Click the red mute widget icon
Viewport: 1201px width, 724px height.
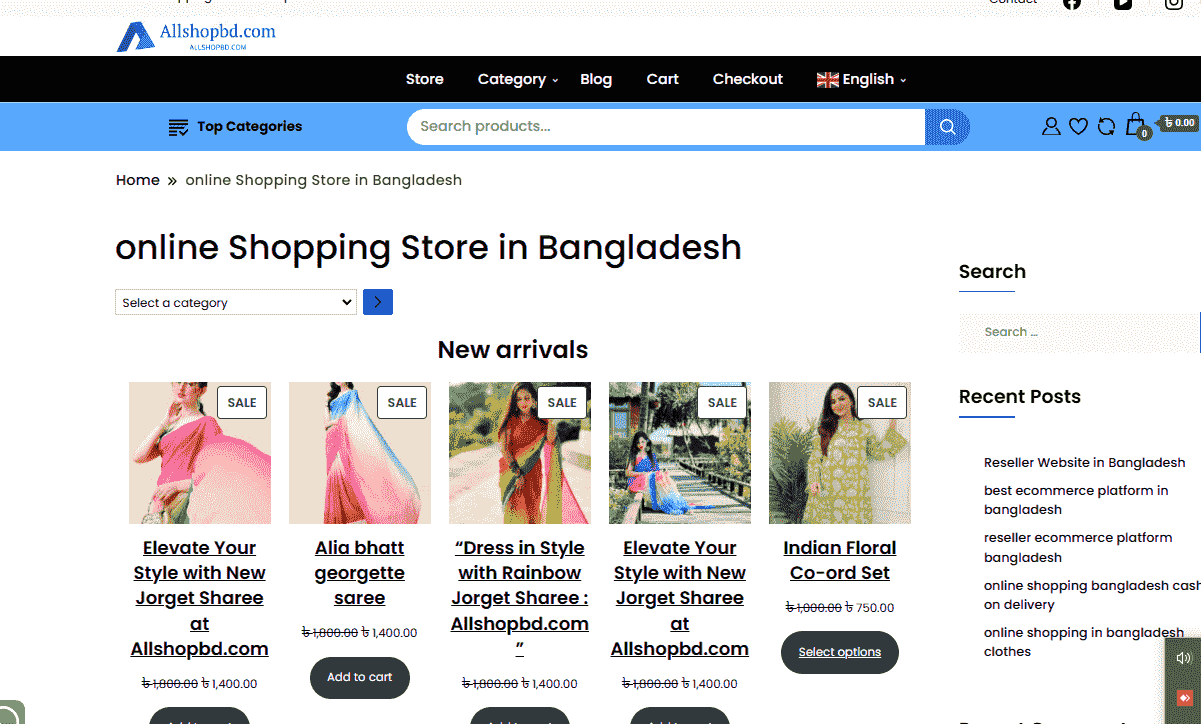tap(1185, 697)
